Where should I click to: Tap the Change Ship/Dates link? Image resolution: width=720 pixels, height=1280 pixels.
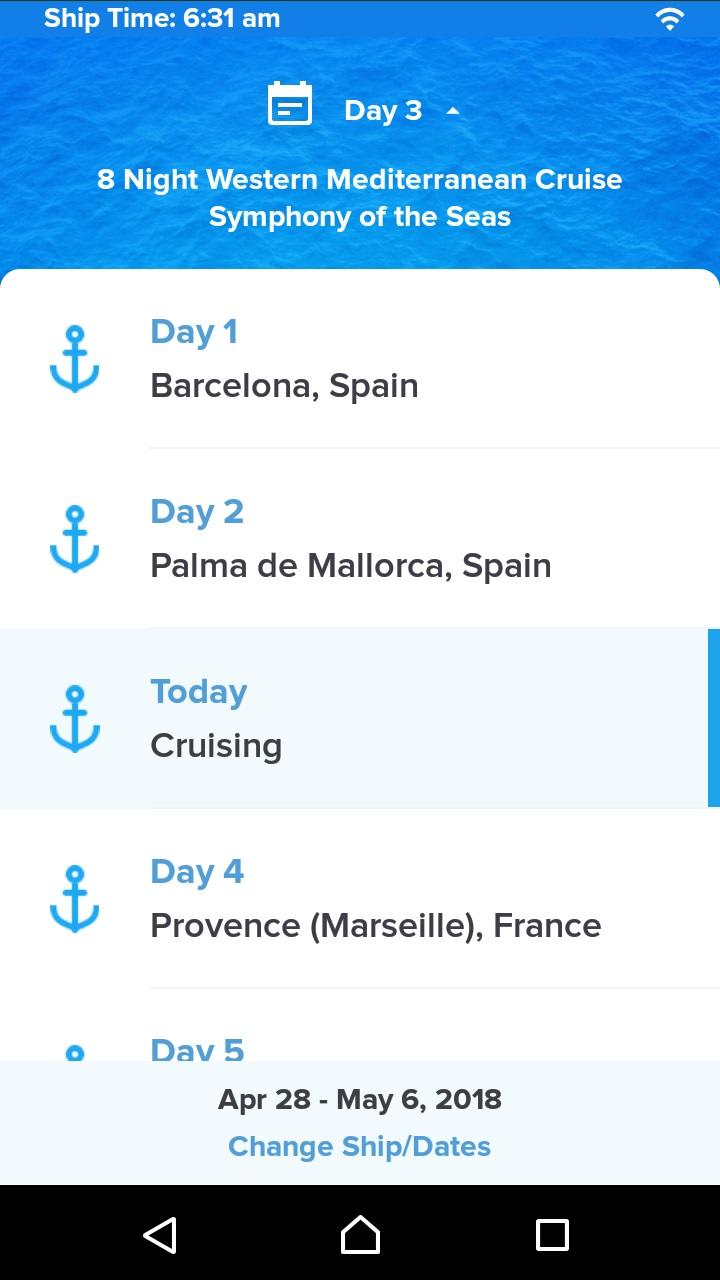tap(359, 1146)
